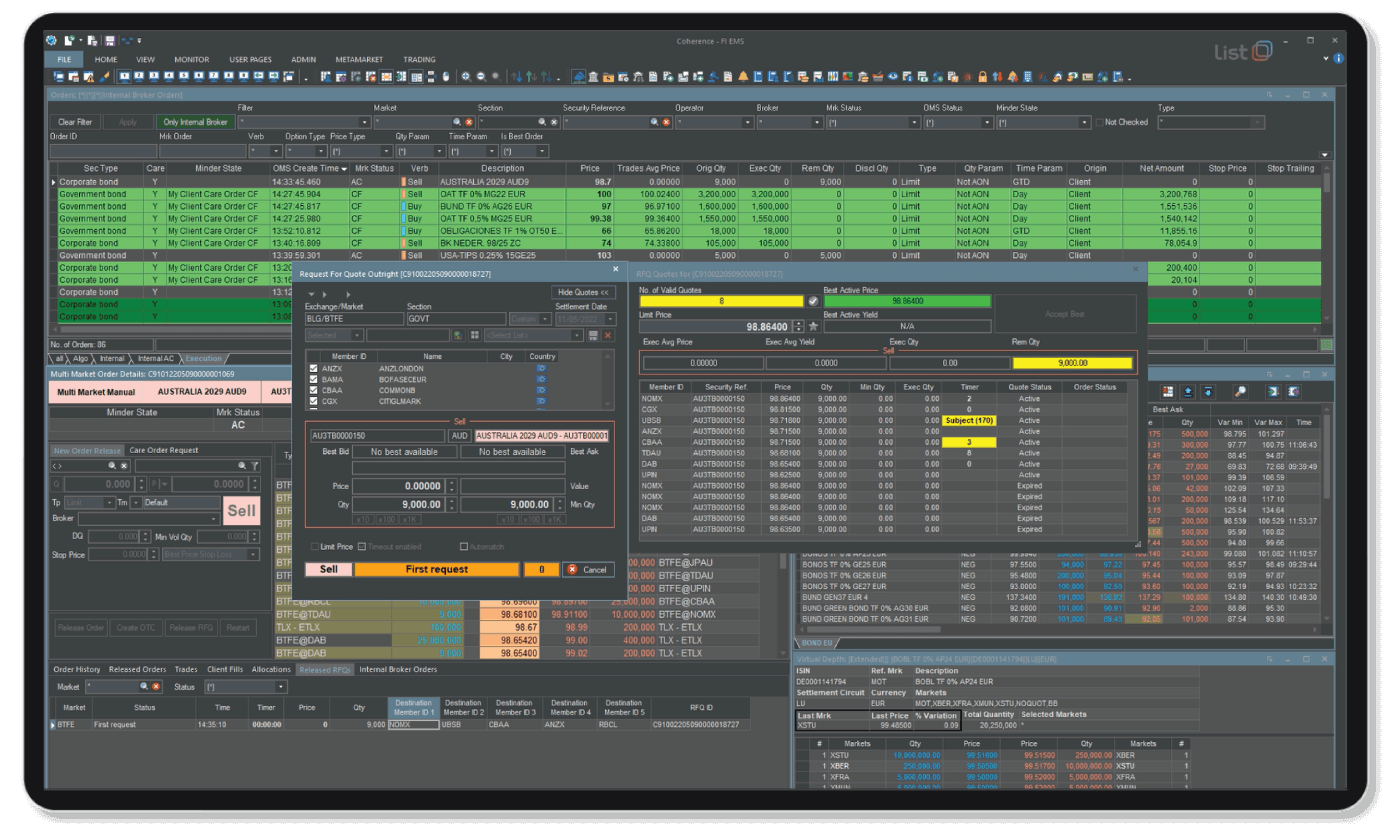Click the zoom out magnifier icon
The height and width of the screenshot is (839, 1400).
[481, 76]
